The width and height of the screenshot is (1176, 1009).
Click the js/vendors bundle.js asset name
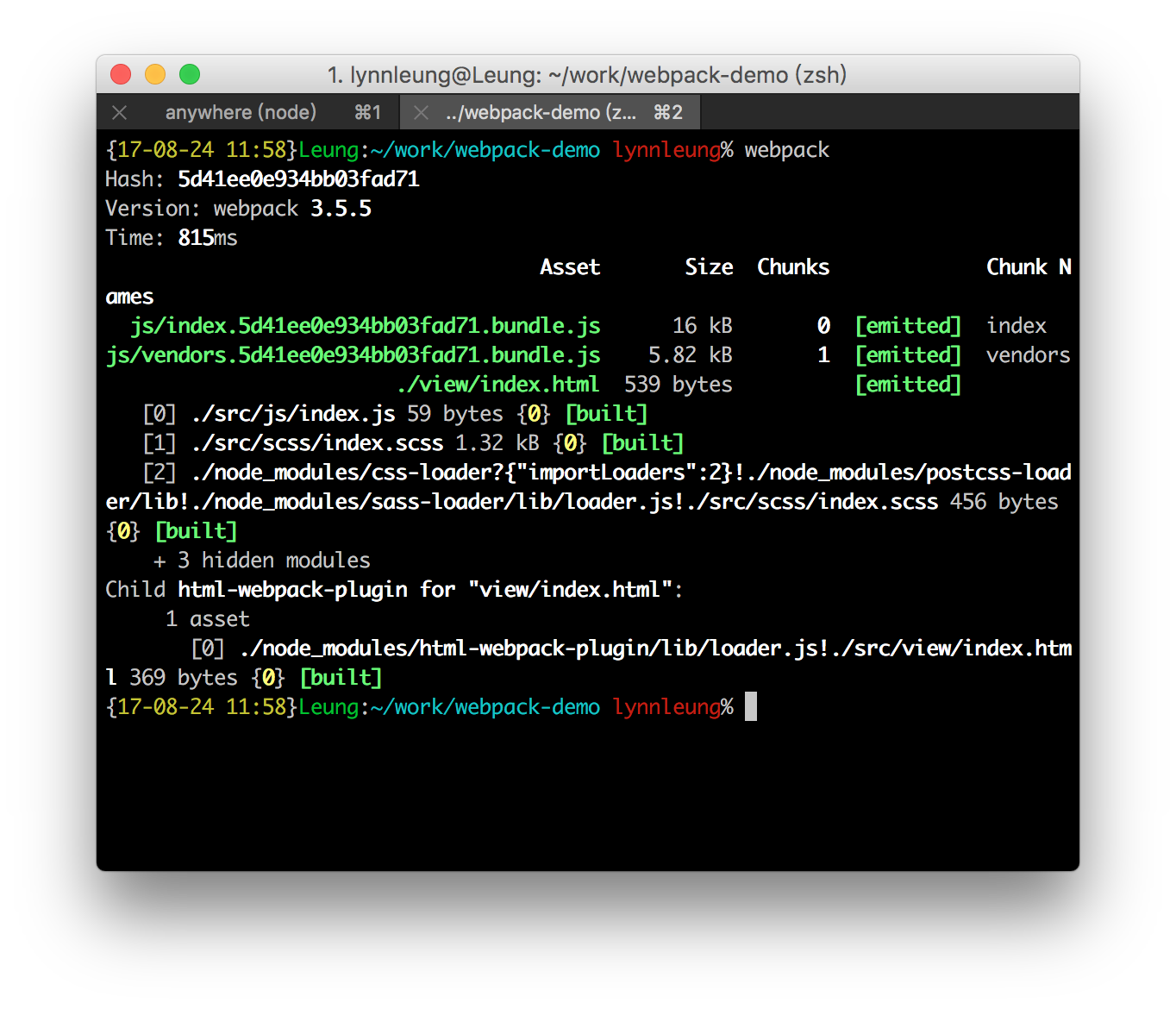point(353,355)
